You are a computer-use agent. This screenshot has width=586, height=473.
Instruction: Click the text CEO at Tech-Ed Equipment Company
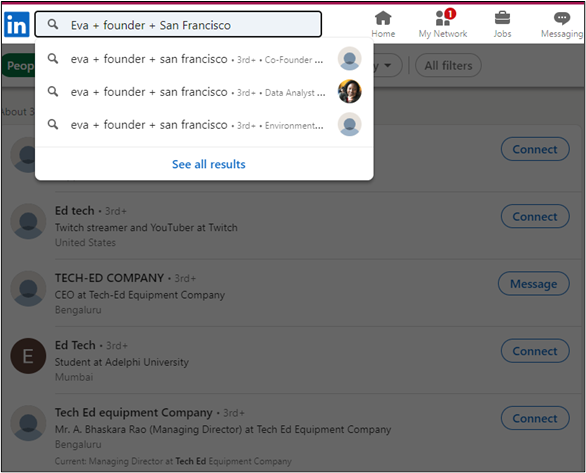click(140, 295)
